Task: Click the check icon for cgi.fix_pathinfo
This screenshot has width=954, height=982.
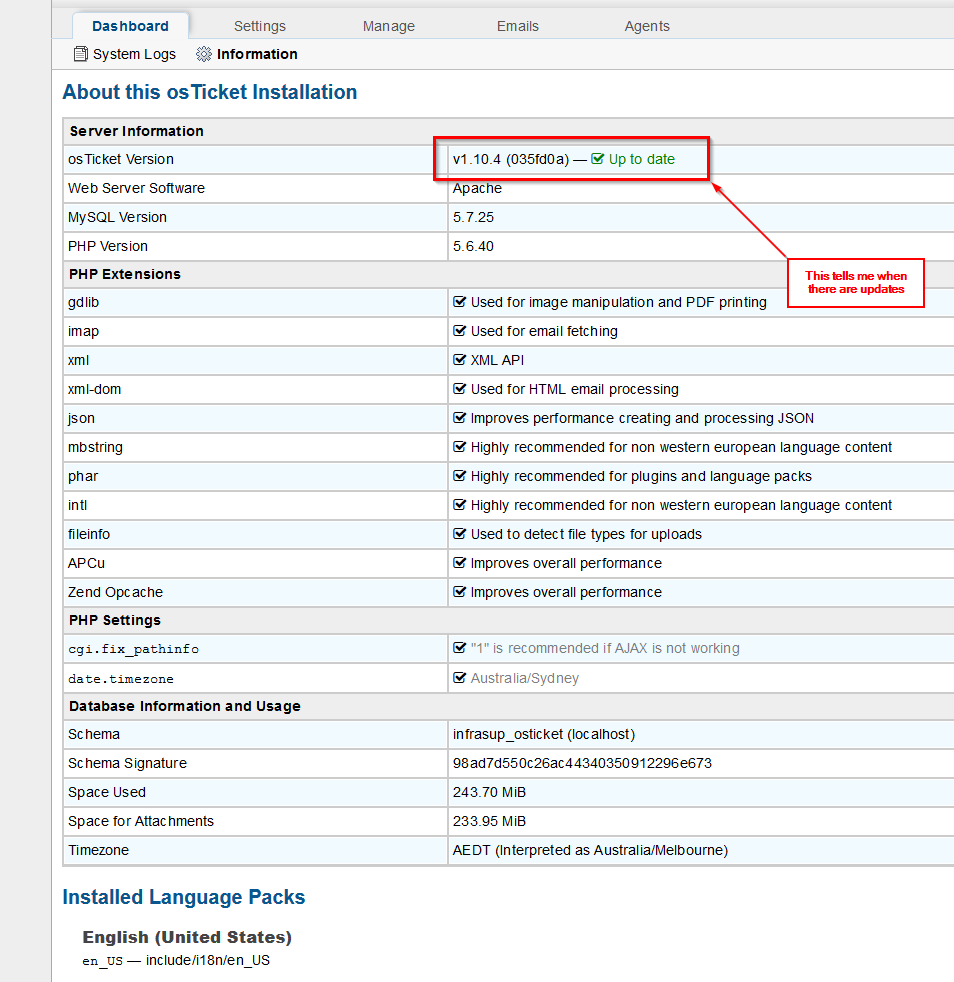Action: [459, 648]
